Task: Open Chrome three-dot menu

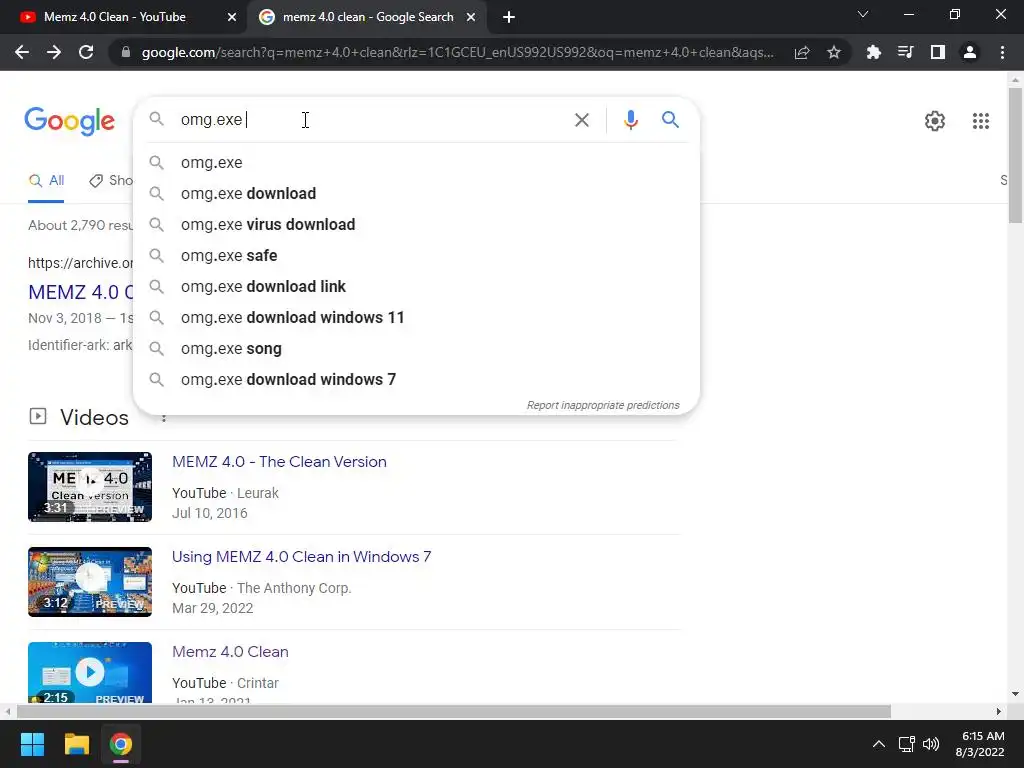Action: coord(1002,52)
